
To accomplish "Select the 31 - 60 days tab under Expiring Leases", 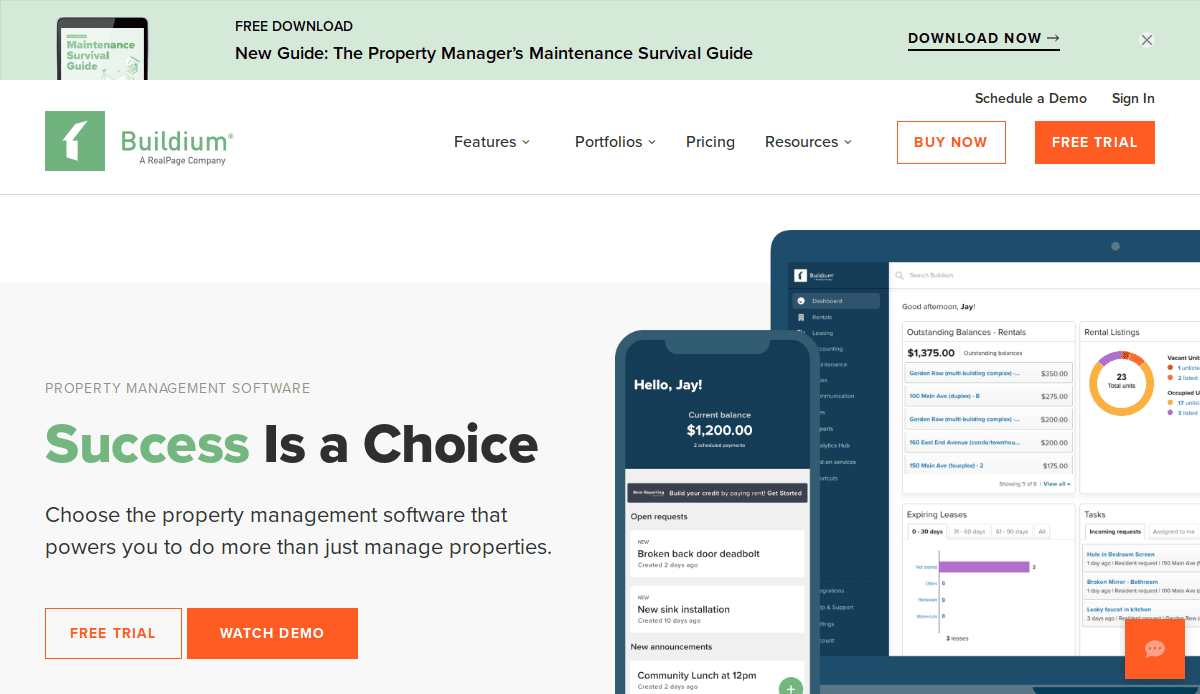I will click(x=968, y=531).
